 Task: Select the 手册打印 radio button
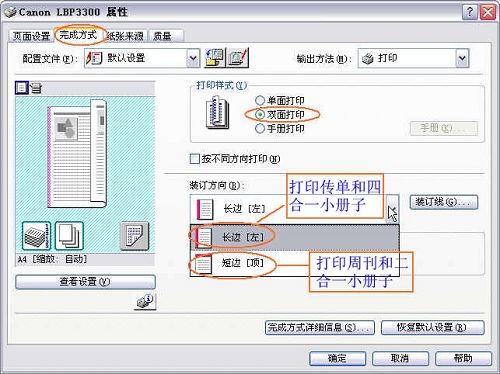260,128
